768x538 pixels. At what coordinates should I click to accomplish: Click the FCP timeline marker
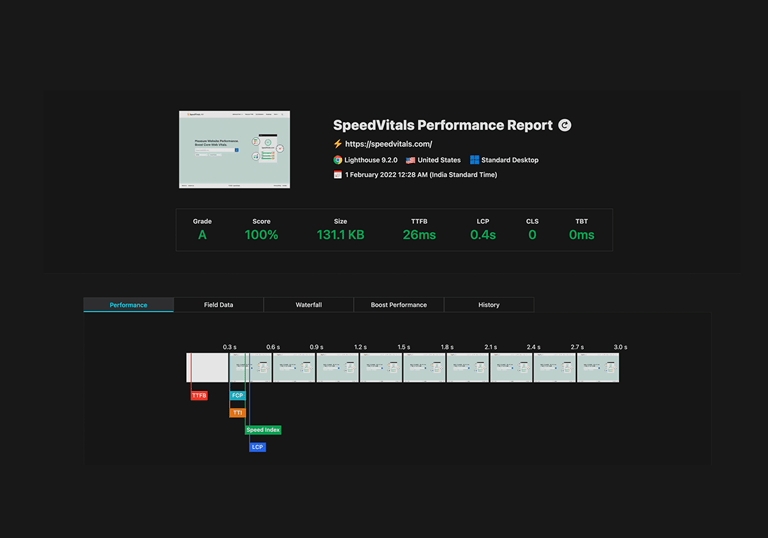238,395
